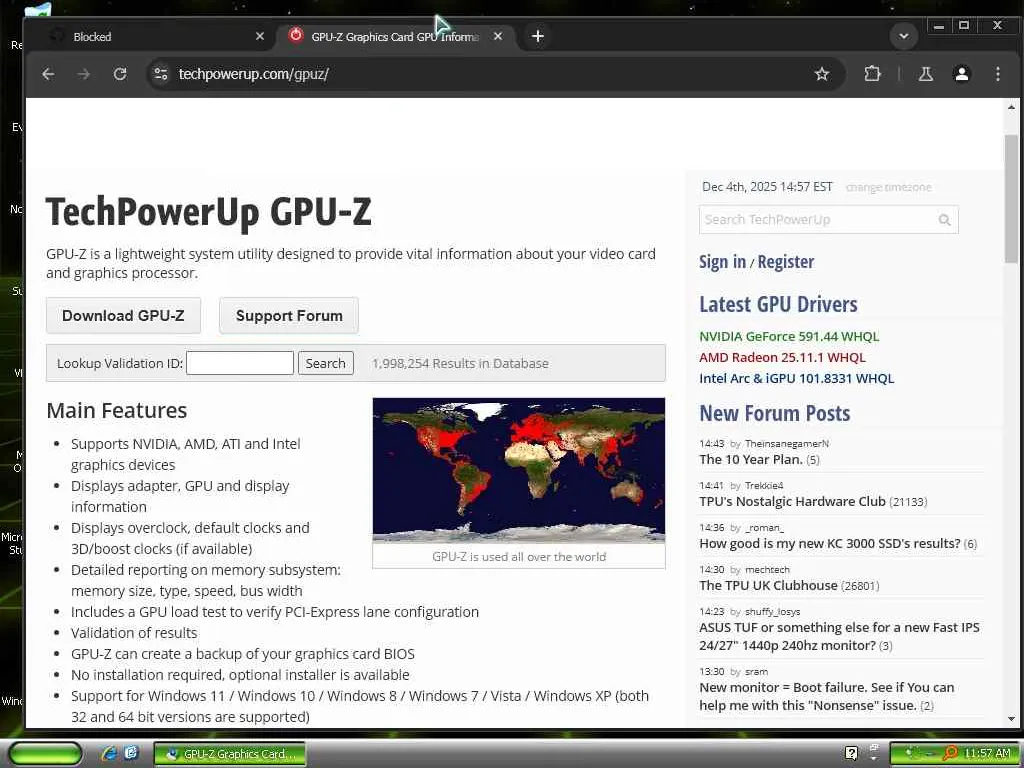1024x768 pixels.
Task: Bookmark this page with the star icon
Action: (x=822, y=74)
